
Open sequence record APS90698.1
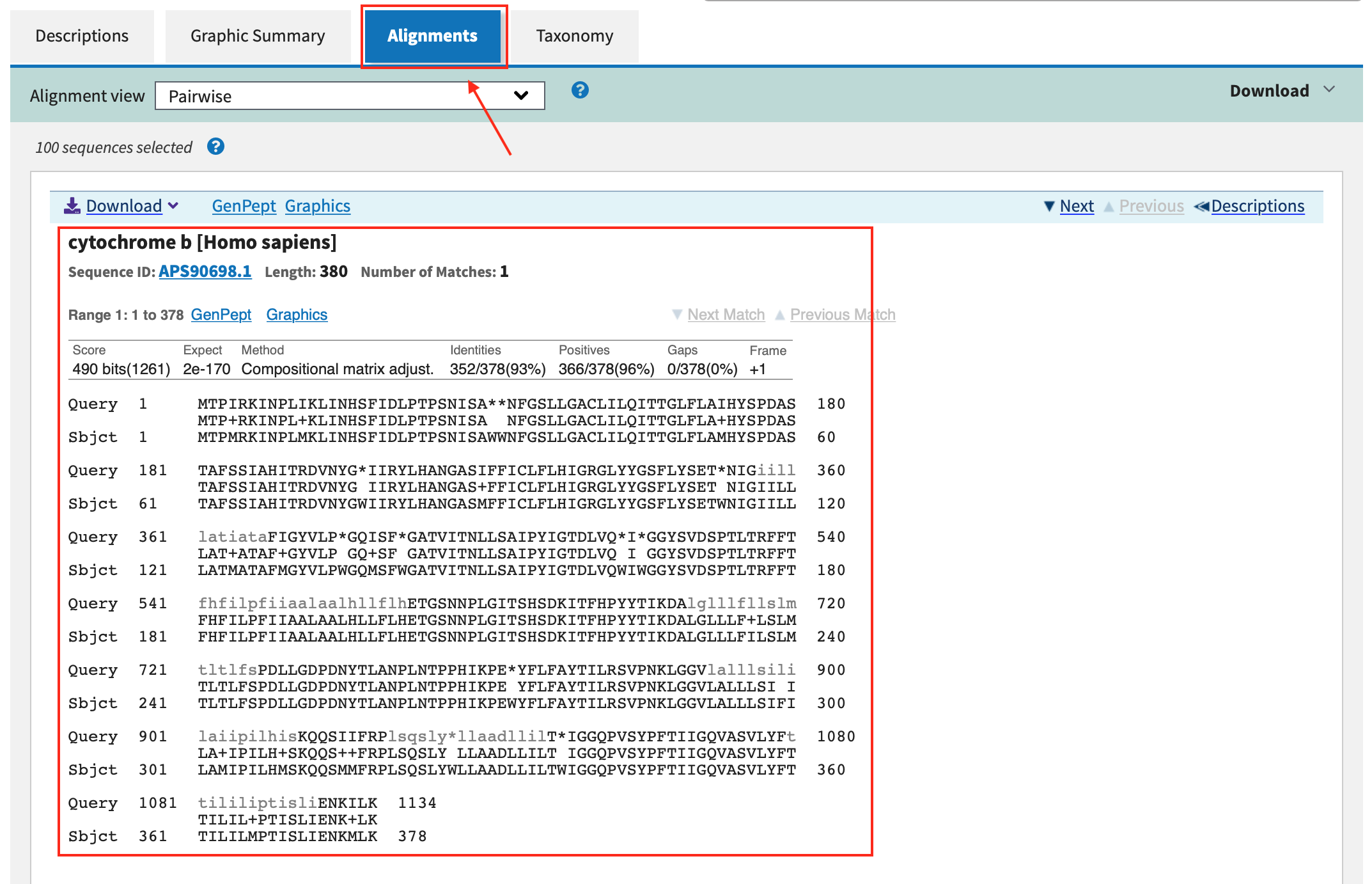(205, 271)
